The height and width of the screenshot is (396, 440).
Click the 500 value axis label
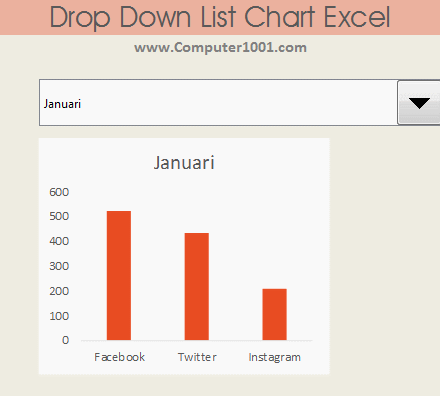[59, 216]
